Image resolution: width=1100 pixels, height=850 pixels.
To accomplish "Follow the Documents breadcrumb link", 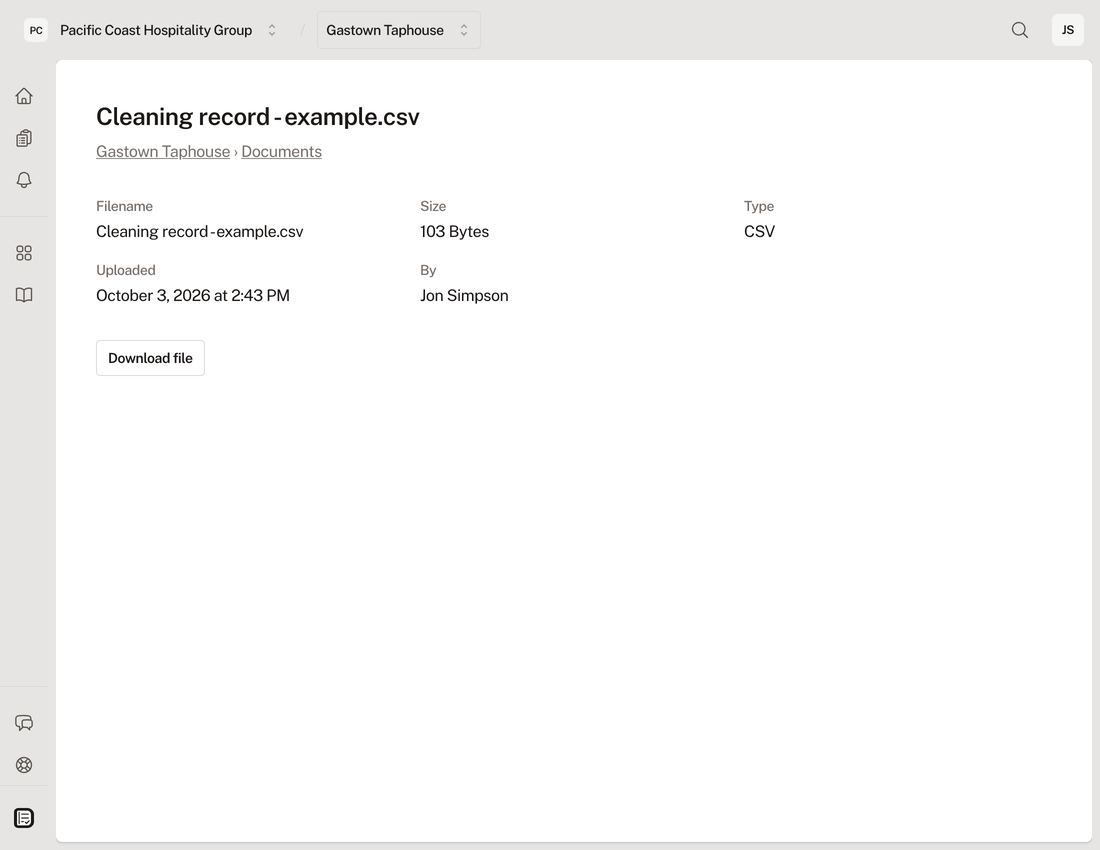I will coord(281,151).
